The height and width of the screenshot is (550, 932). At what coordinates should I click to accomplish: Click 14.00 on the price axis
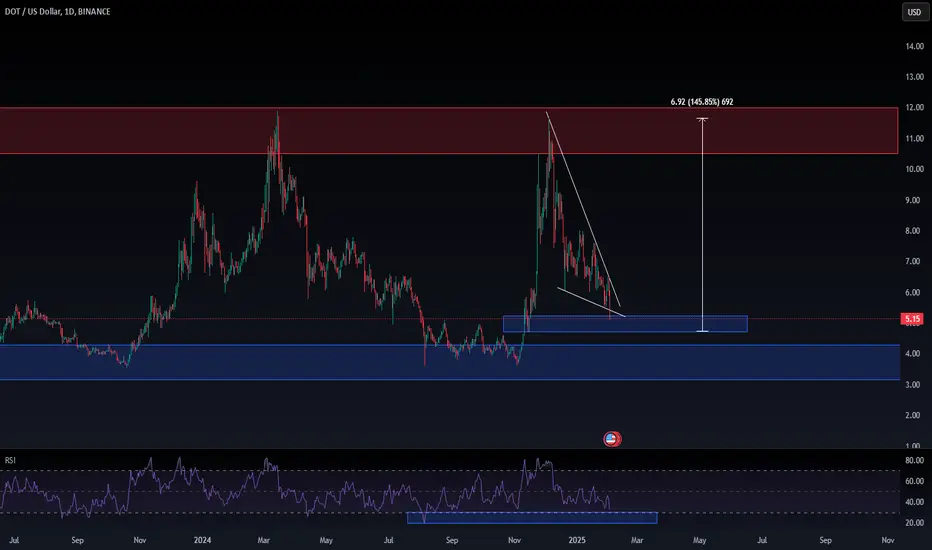(914, 46)
